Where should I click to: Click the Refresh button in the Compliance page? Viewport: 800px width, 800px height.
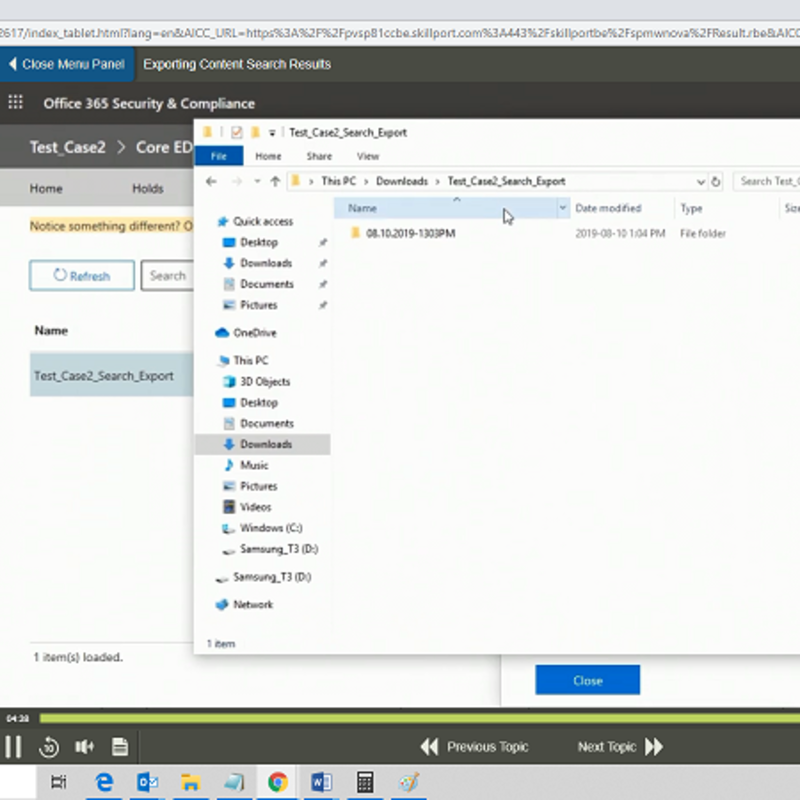(82, 276)
